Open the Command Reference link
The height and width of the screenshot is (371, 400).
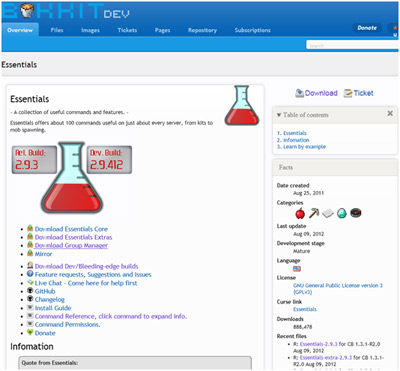click(111, 316)
